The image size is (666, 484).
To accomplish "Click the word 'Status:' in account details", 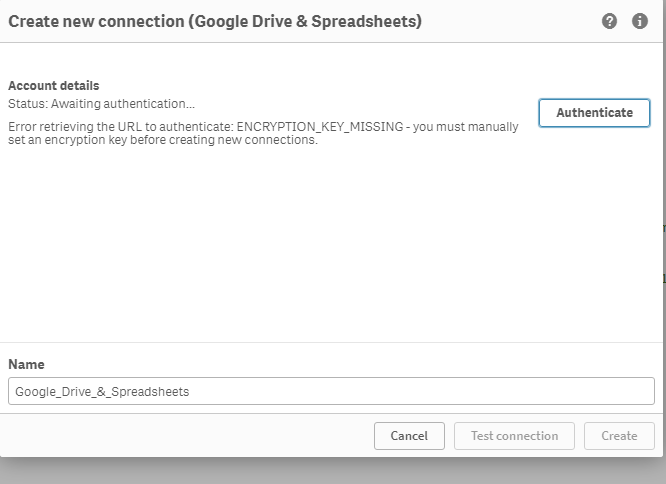I will (27, 103).
